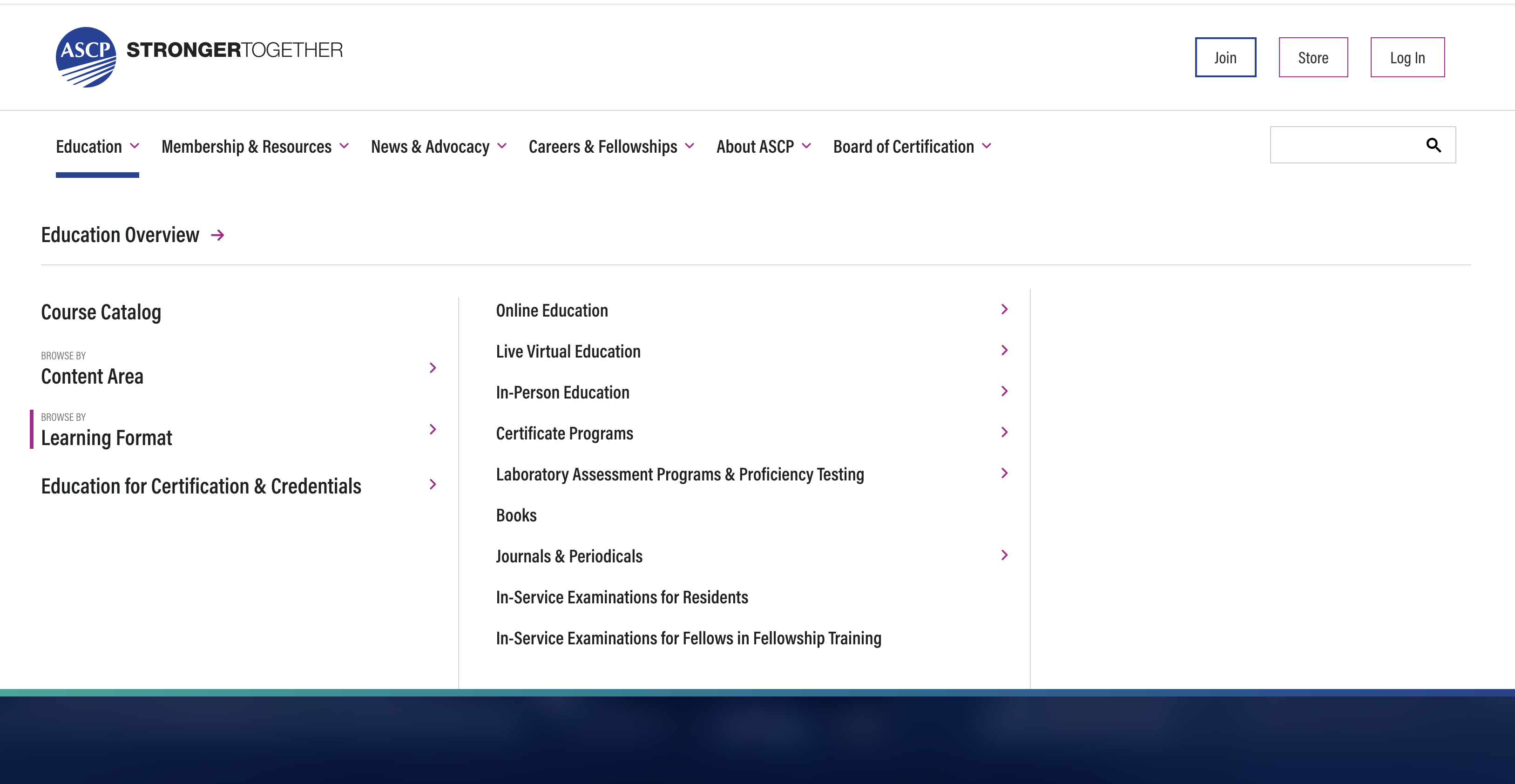Expand the Live Virtual Education chevron
The image size is (1515, 784).
point(1005,351)
